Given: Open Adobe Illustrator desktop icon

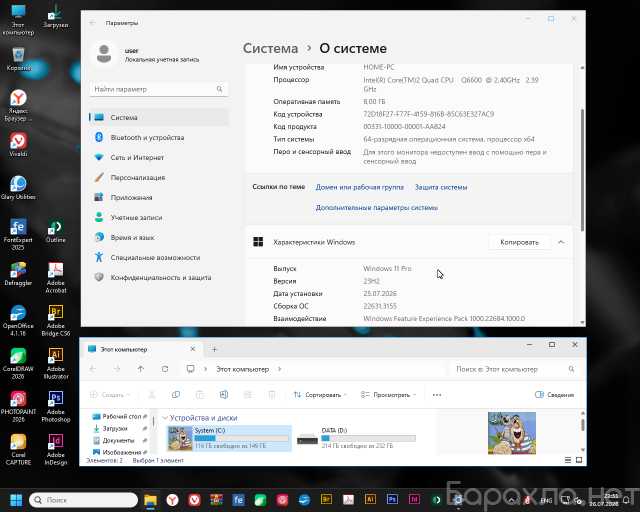Looking at the screenshot, I should (x=56, y=363).
